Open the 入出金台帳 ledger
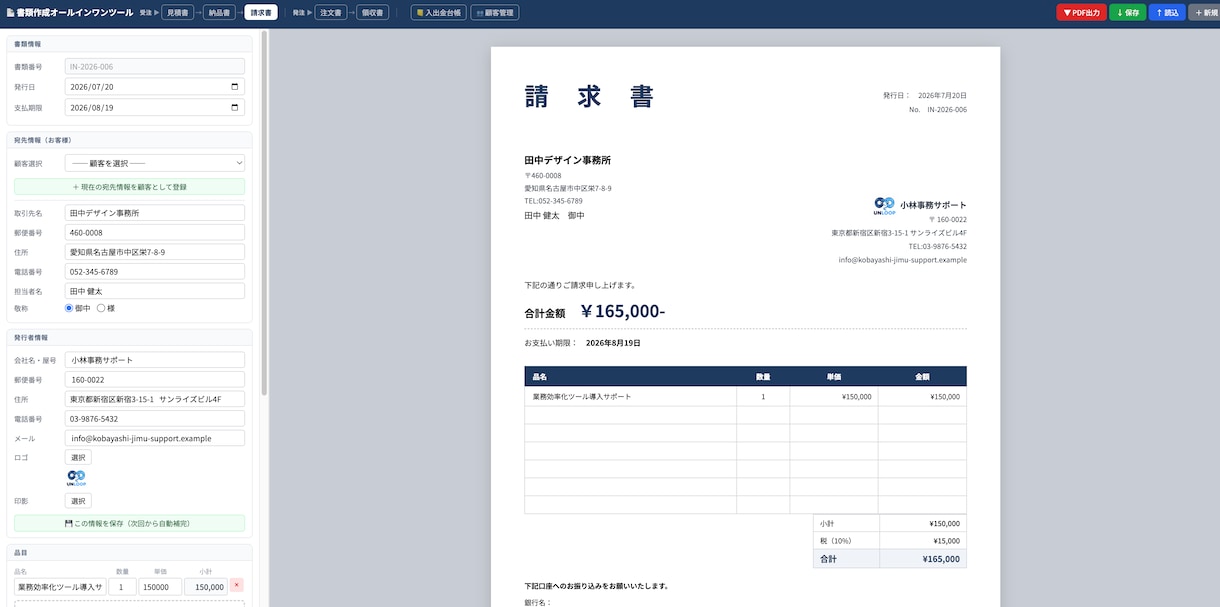Viewport: 1220px width, 607px height. 438,13
